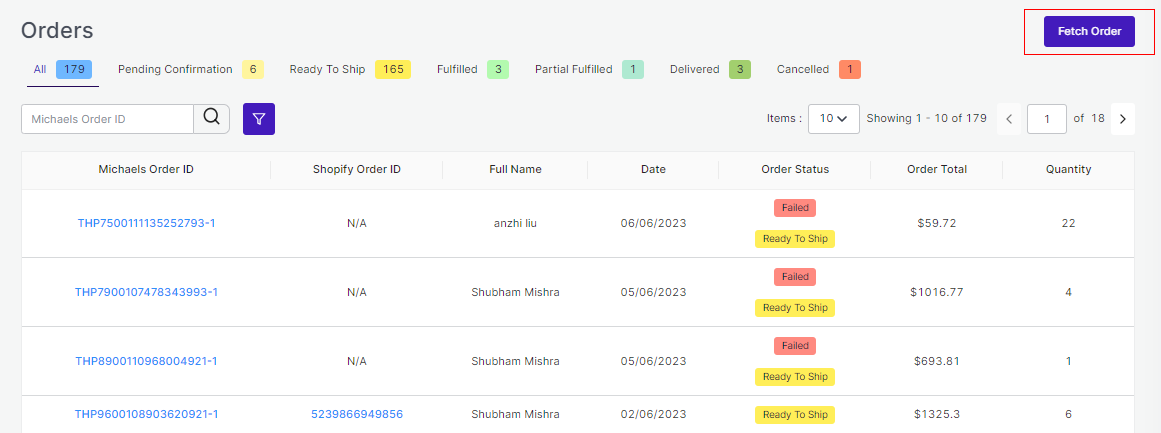Open order THP7900107478343993-1
This screenshot has width=1161, height=433.
click(146, 292)
